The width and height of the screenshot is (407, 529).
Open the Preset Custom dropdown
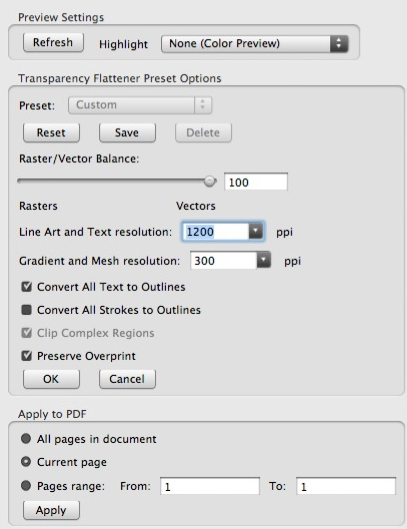pyautogui.click(x=140, y=105)
